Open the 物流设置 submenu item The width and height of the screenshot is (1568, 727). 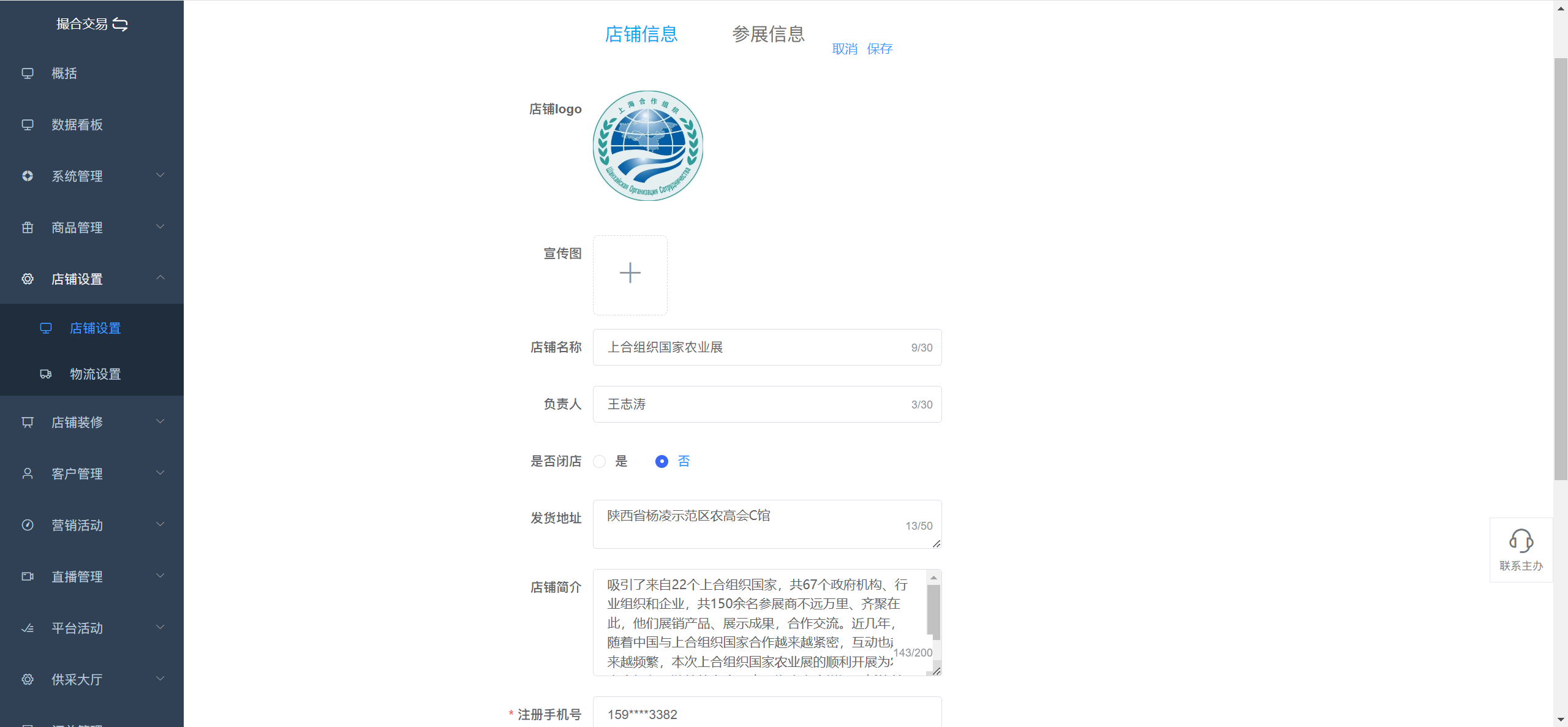tap(92, 374)
